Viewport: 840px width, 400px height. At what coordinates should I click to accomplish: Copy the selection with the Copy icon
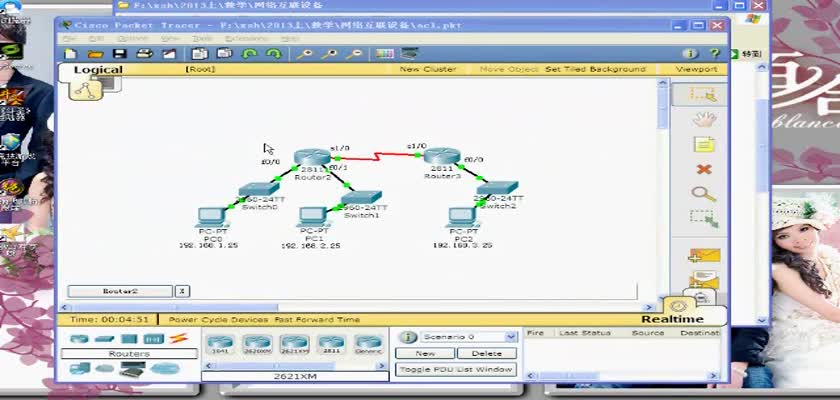(x=200, y=54)
